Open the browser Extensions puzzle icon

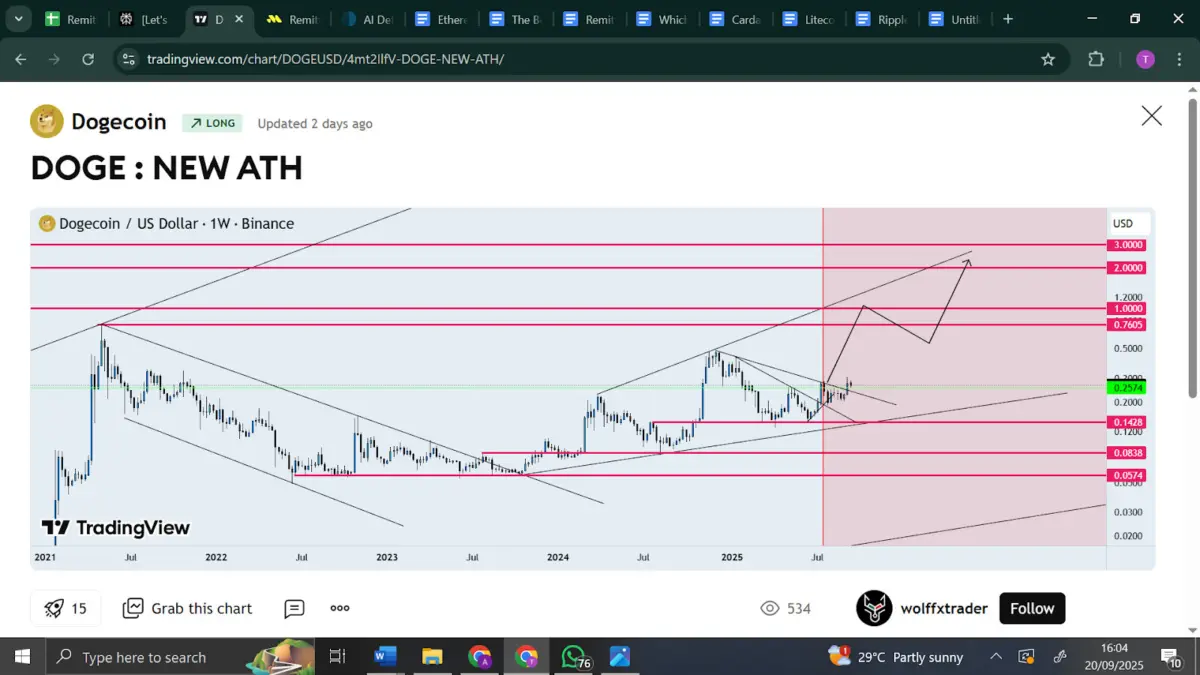coord(1096,59)
